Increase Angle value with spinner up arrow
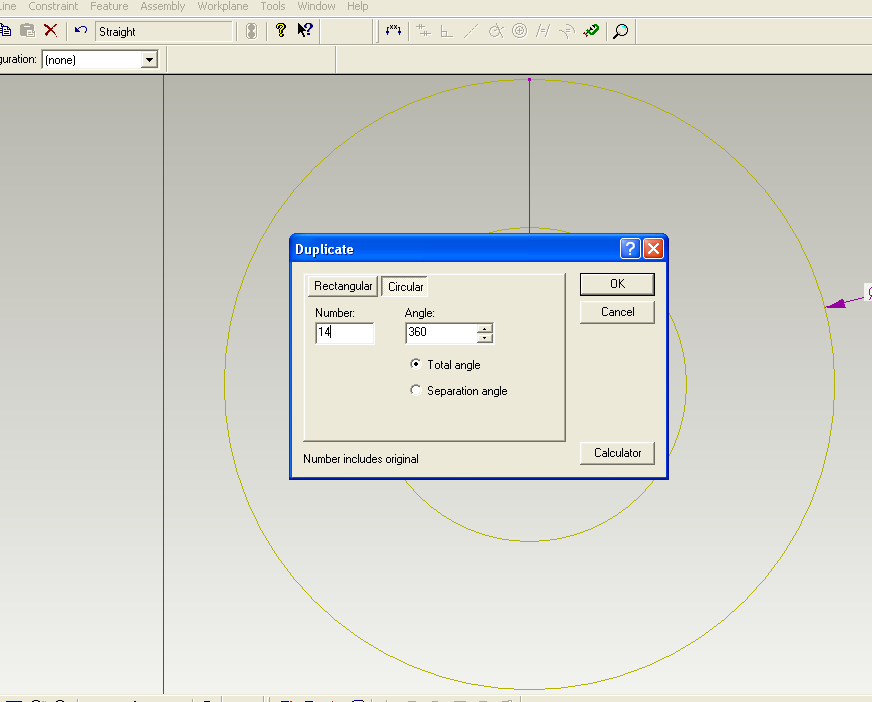 point(485,328)
